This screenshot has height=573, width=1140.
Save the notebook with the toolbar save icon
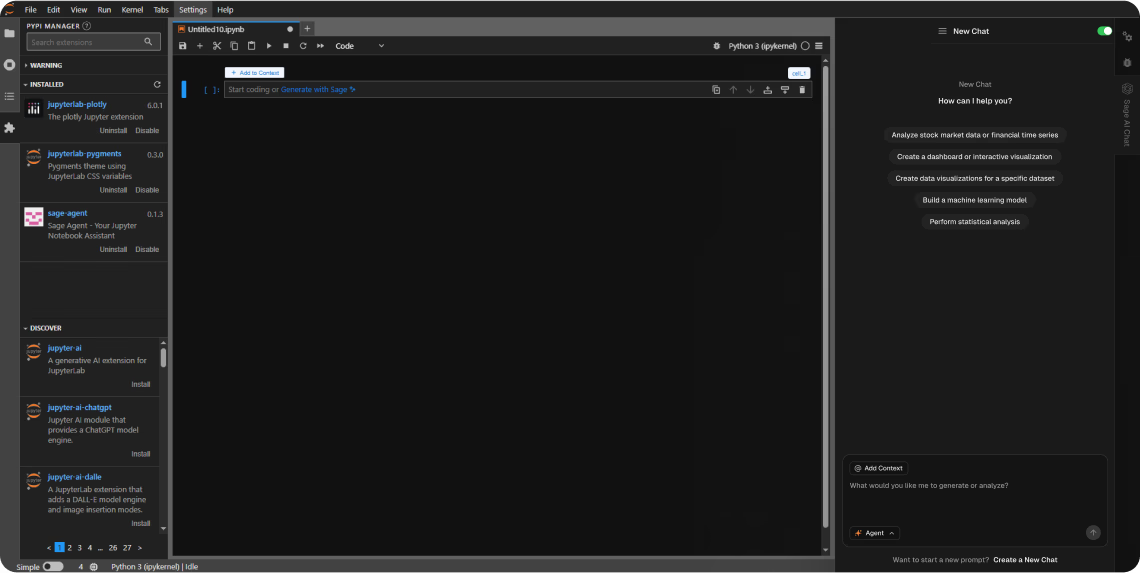pos(182,46)
